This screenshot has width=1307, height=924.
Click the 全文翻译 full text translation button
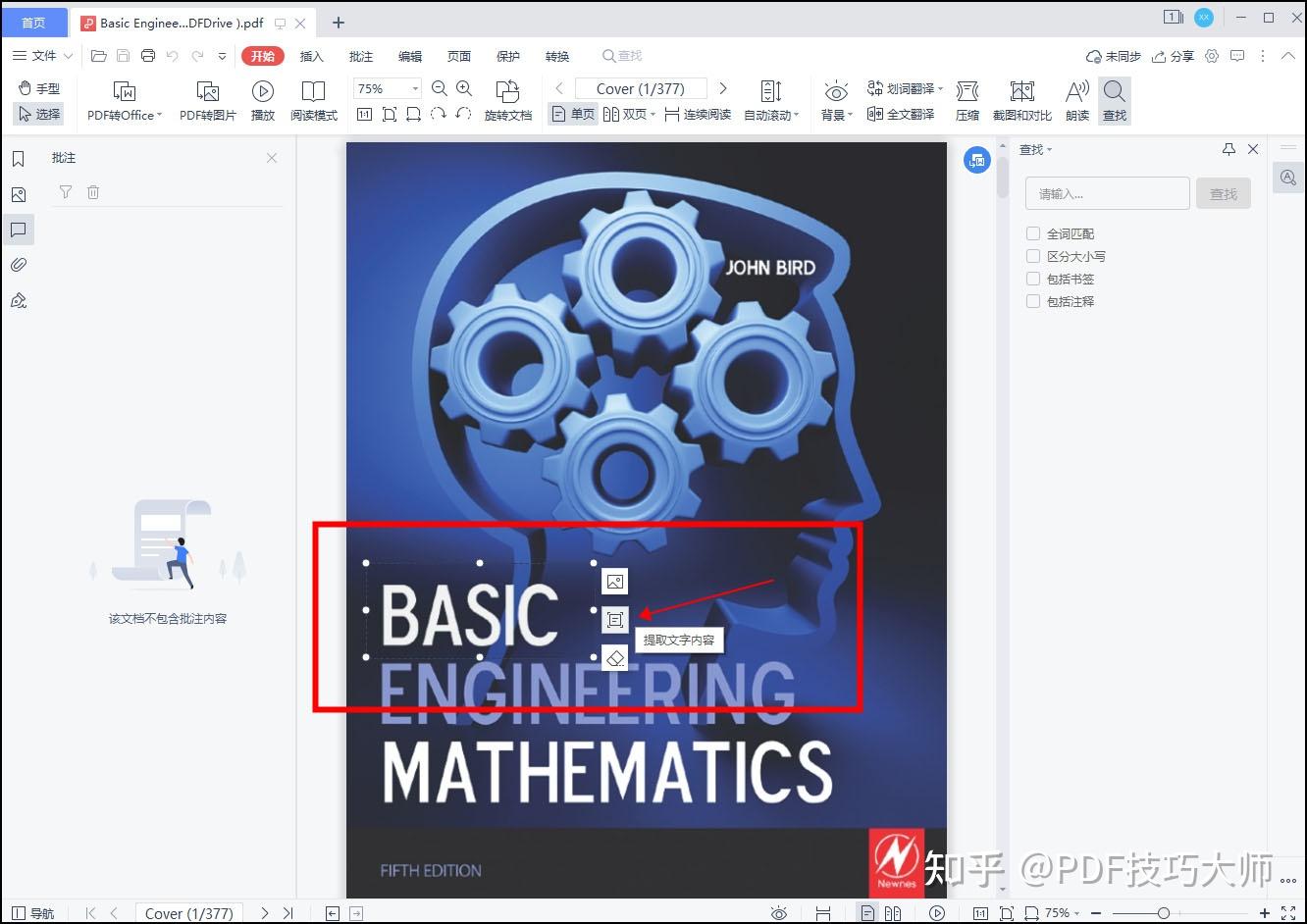click(x=901, y=115)
